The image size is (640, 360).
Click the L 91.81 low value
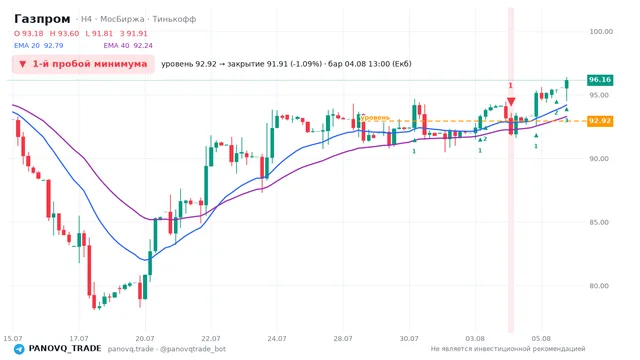pos(99,33)
